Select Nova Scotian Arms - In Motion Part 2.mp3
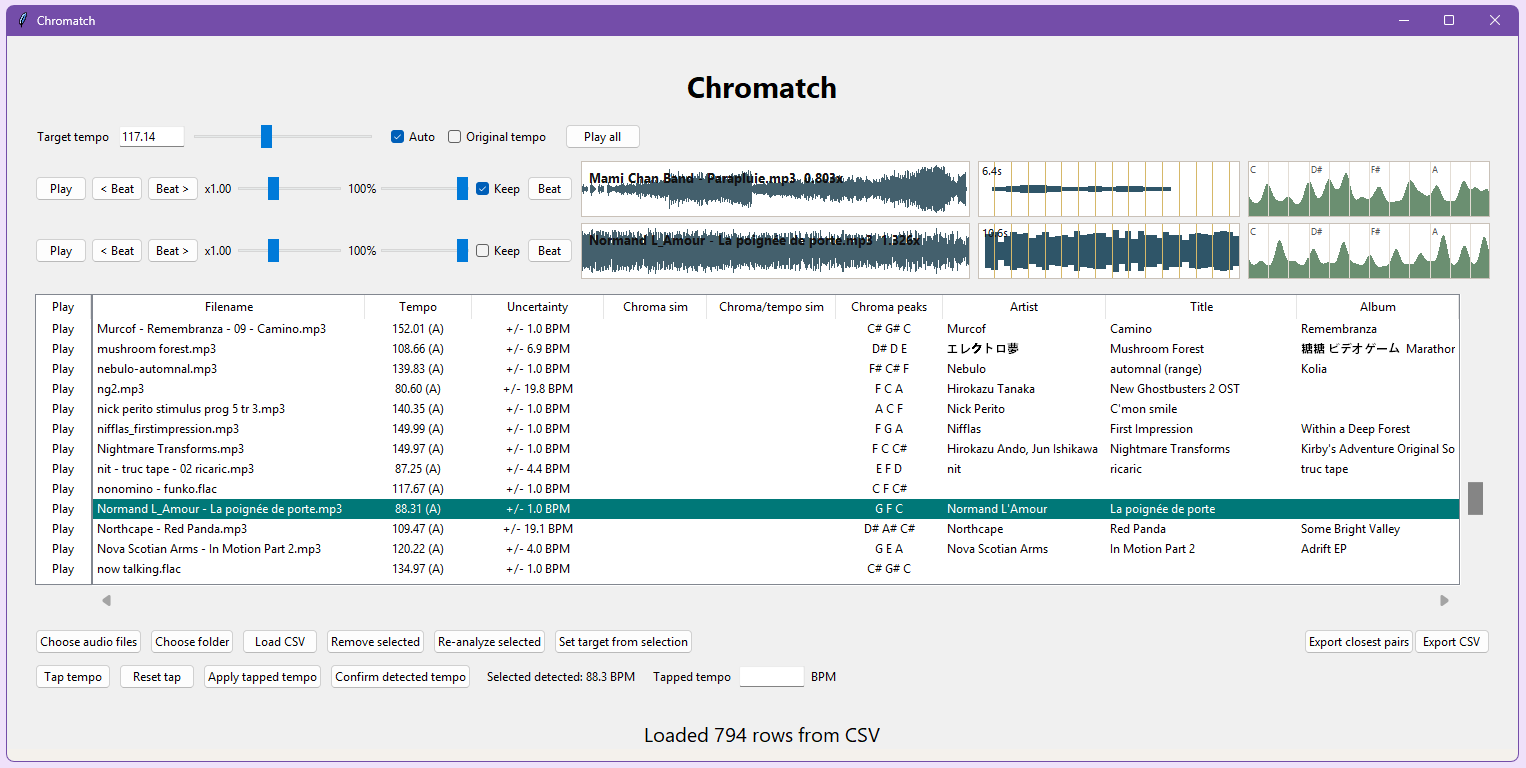 209,549
